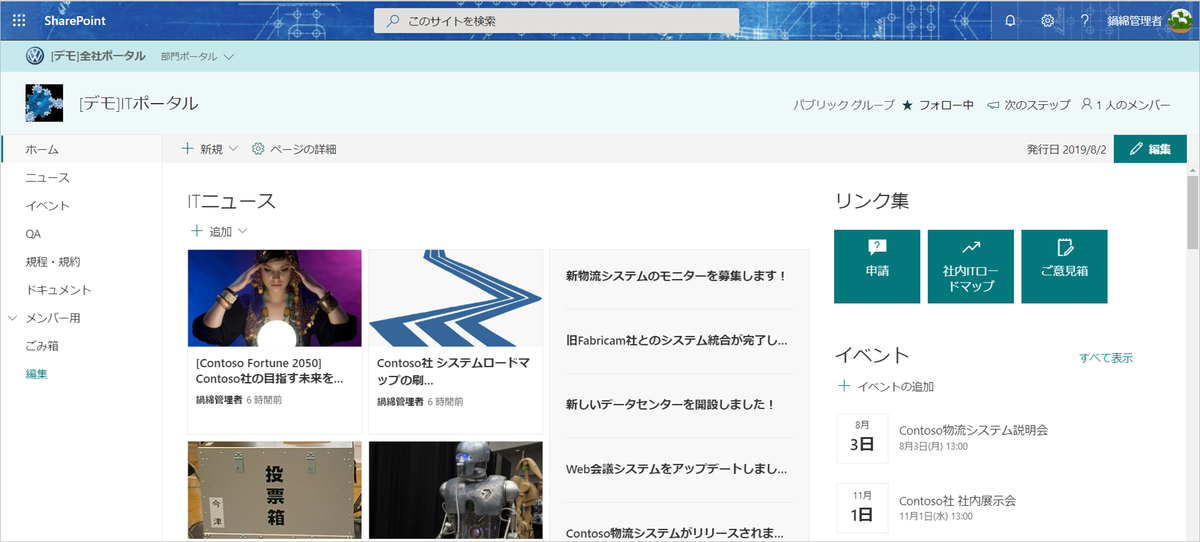The image size is (1200, 542).
Task: Open the 投票箱 news image
Action: [x=274, y=490]
